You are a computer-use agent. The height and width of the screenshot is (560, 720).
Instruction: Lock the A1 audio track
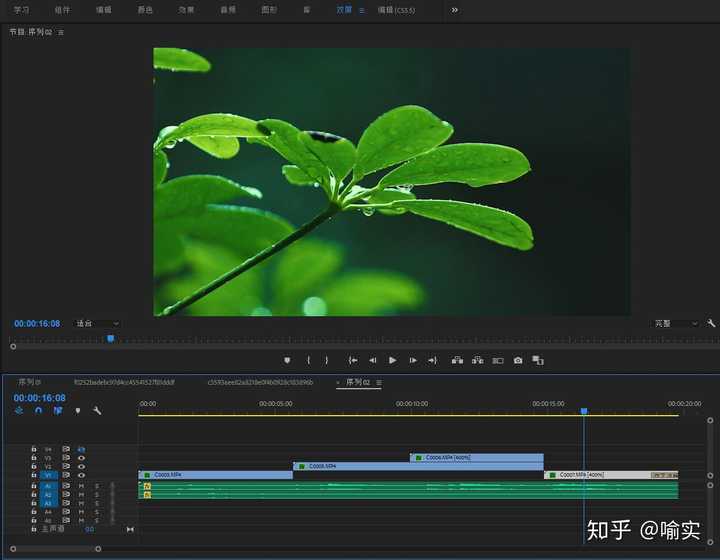coord(34,486)
